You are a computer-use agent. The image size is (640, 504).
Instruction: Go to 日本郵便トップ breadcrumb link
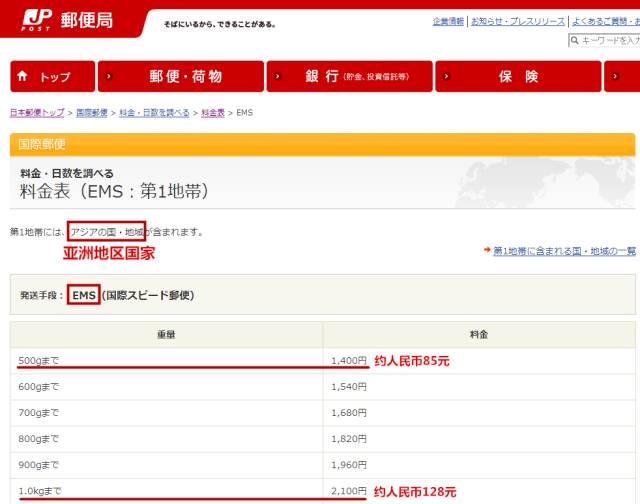point(37,113)
